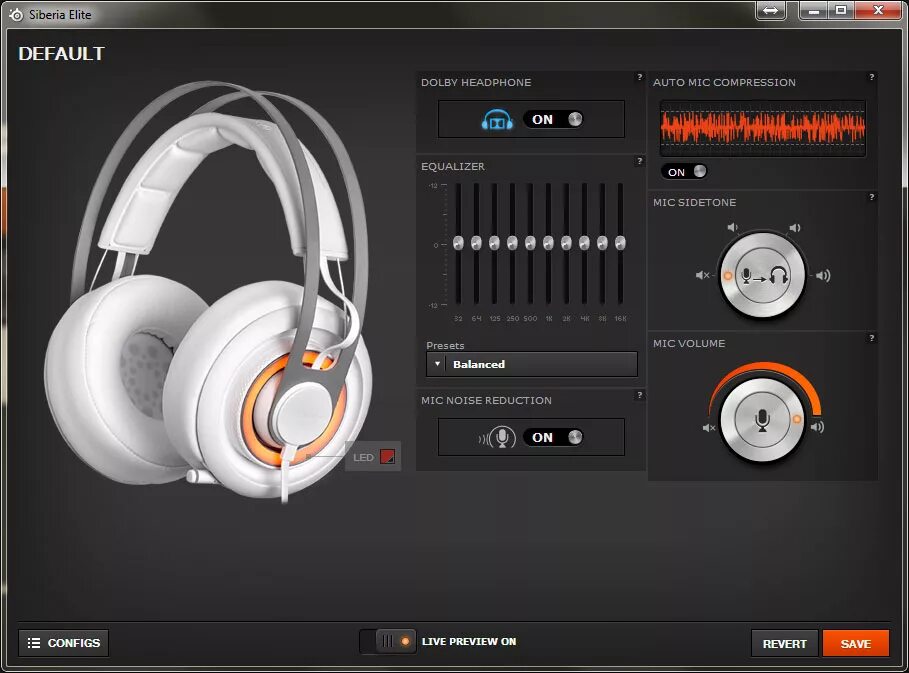The width and height of the screenshot is (909, 673).
Task: Click the 125 Hz equalizer slider handle
Action: pyautogui.click(x=494, y=243)
